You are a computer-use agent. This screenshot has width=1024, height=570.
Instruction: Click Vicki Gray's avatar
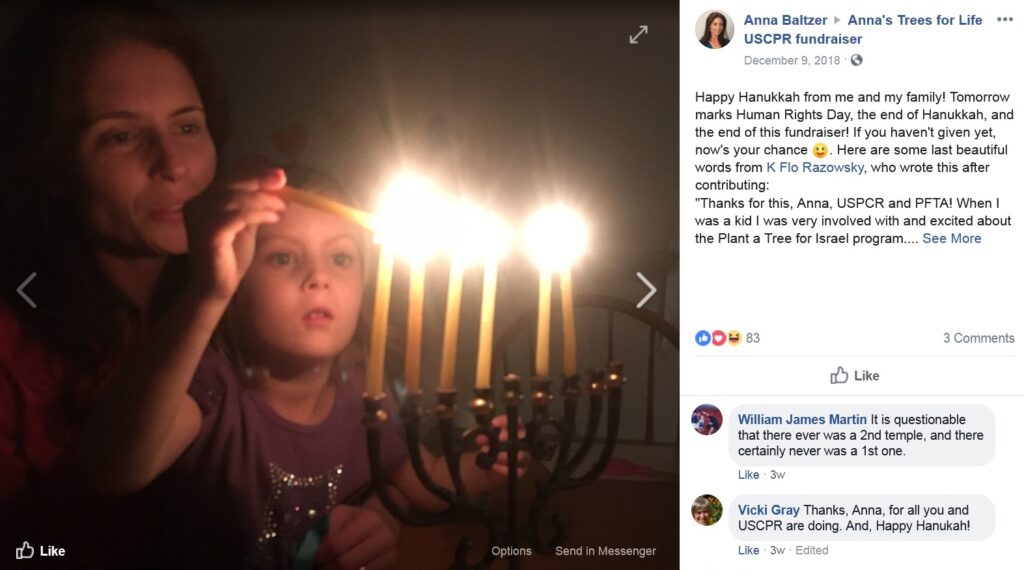pos(707,510)
